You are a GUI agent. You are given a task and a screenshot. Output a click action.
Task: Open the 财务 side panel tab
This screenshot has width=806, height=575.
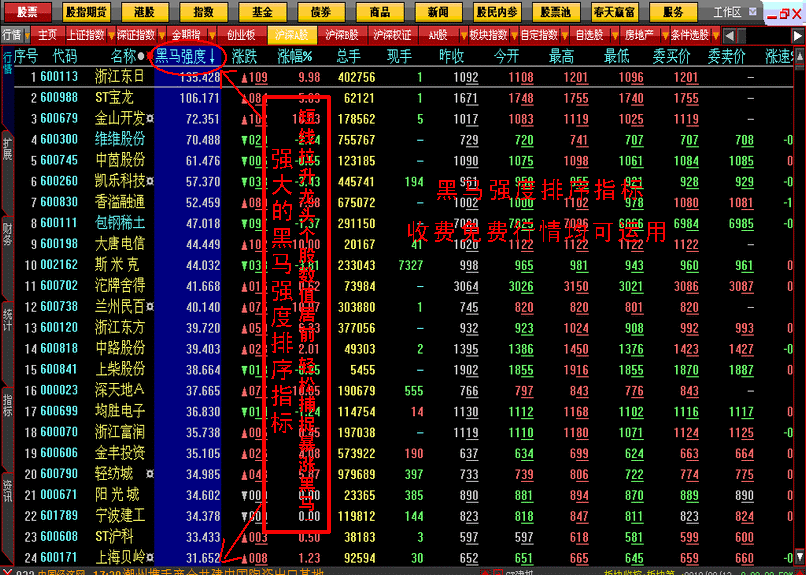[7, 234]
